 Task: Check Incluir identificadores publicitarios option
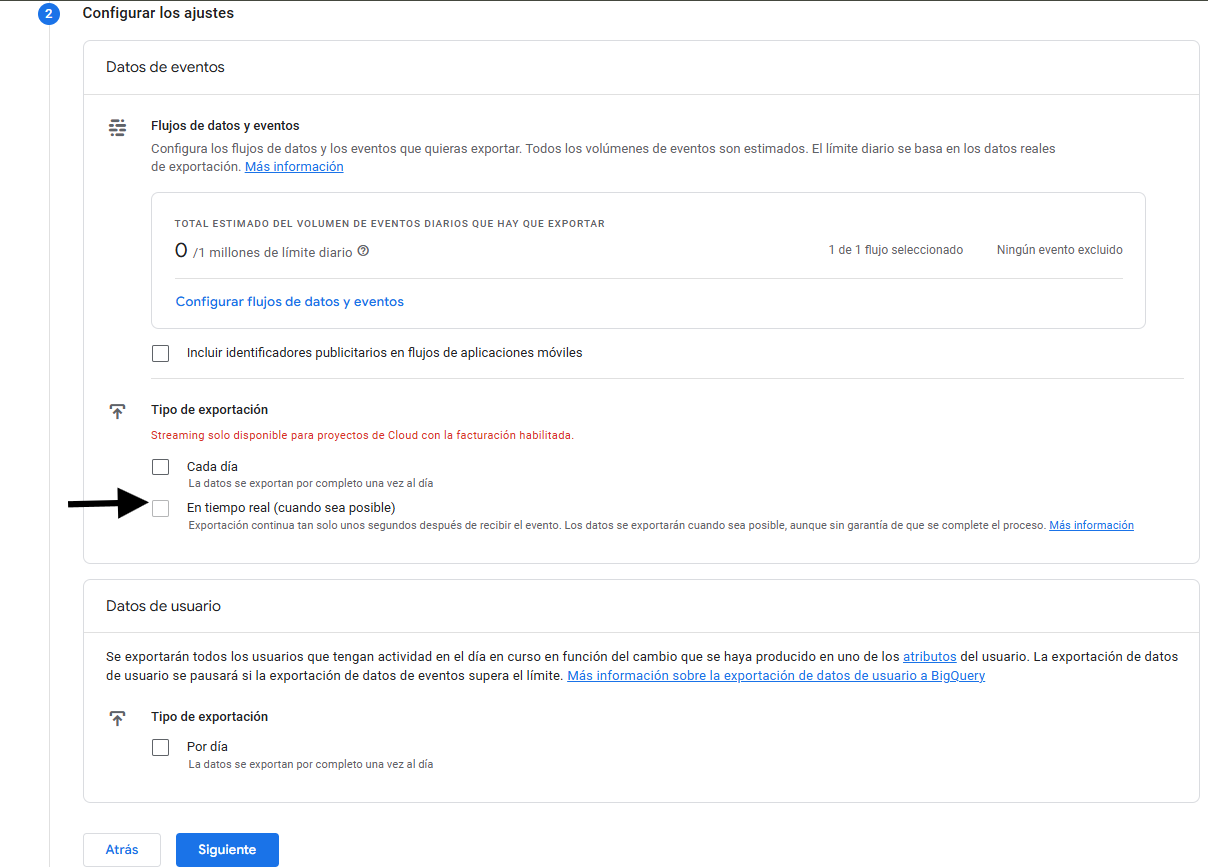point(160,353)
